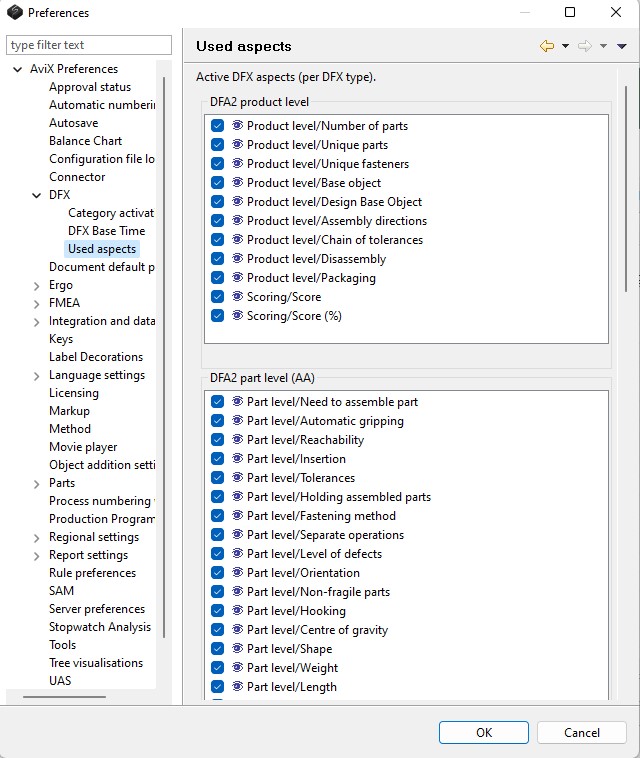This screenshot has height=758, width=640.
Task: Select DFX Base Time preference page
Action: tap(106, 231)
